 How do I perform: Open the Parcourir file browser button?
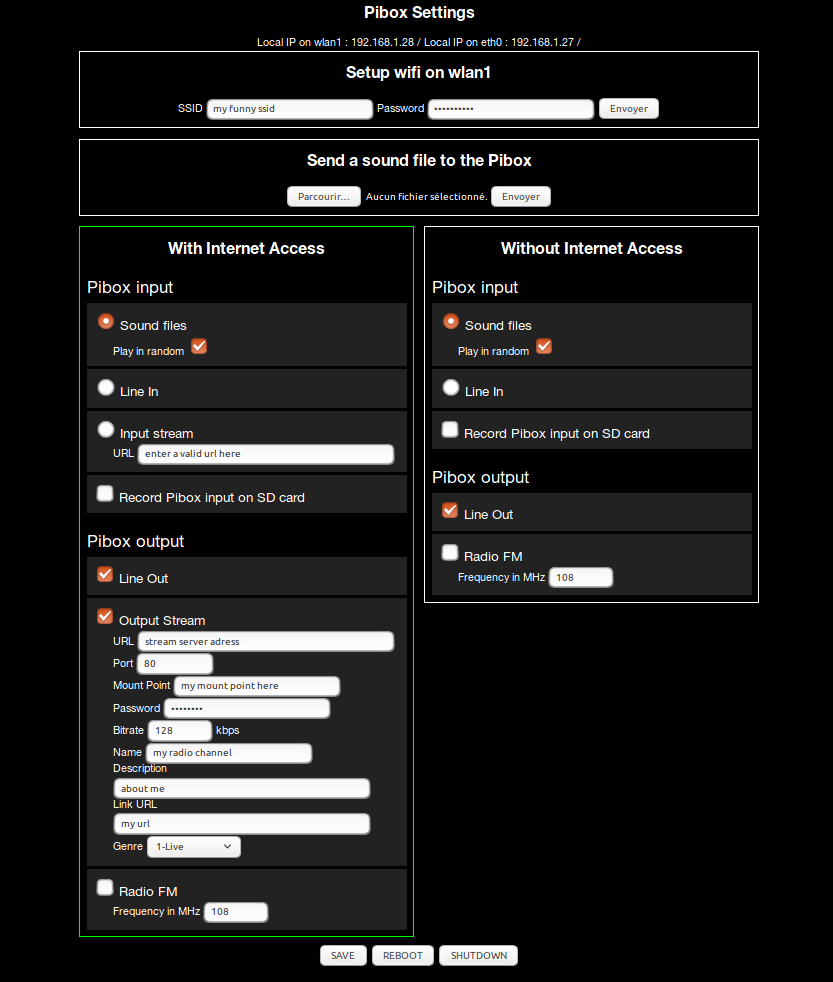[x=323, y=197]
